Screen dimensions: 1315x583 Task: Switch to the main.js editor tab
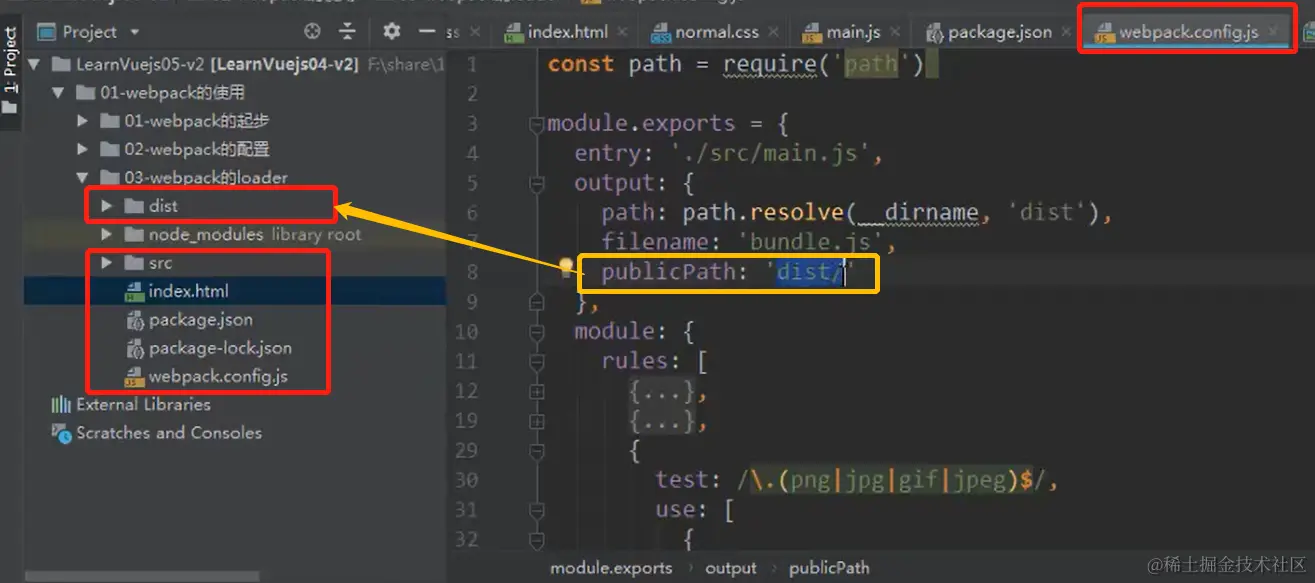852,32
